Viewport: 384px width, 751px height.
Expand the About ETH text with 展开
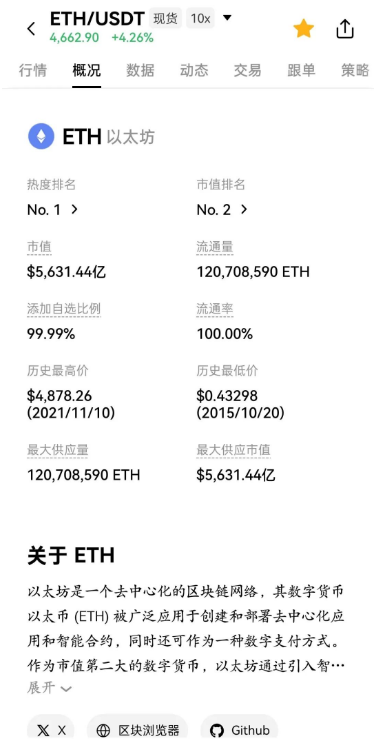(x=49, y=688)
